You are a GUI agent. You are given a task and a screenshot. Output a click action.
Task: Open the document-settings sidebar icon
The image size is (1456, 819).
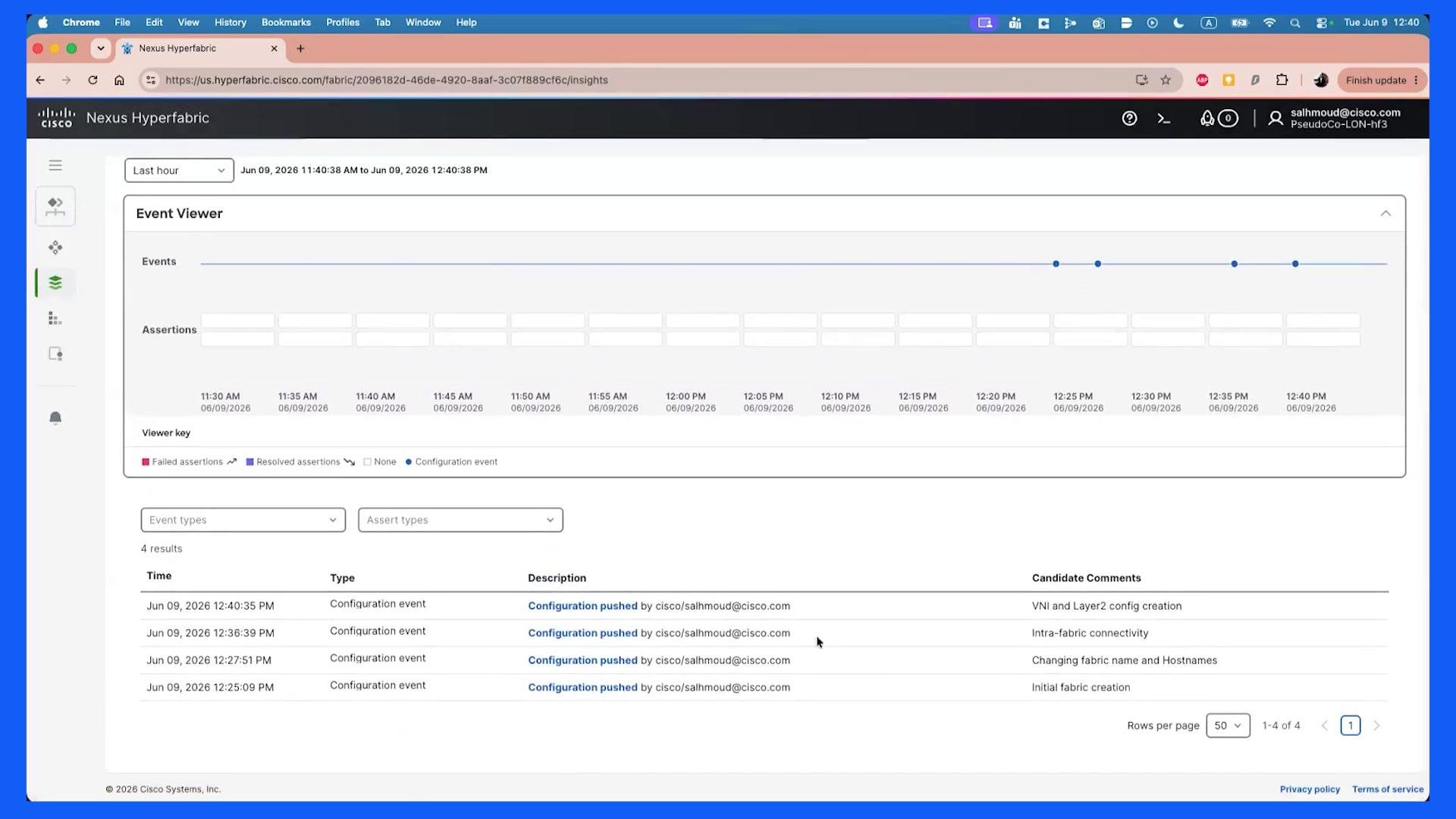coord(55,354)
